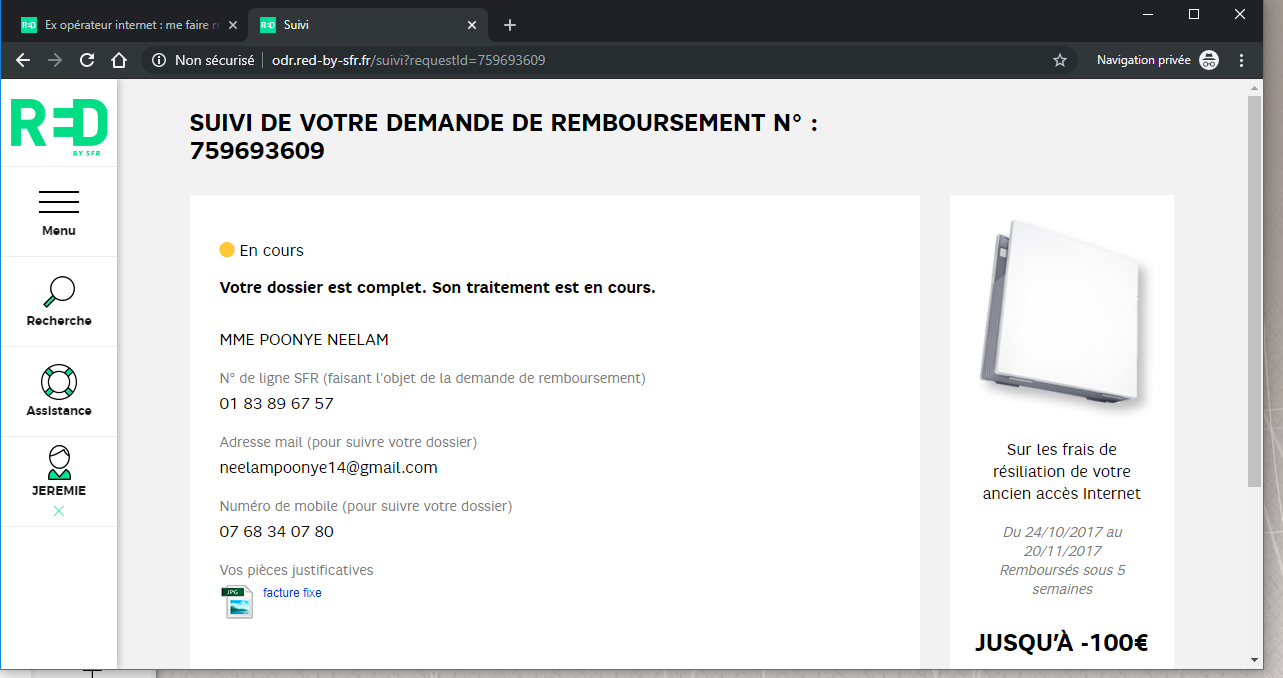Click the browser home icon

click(x=119, y=60)
